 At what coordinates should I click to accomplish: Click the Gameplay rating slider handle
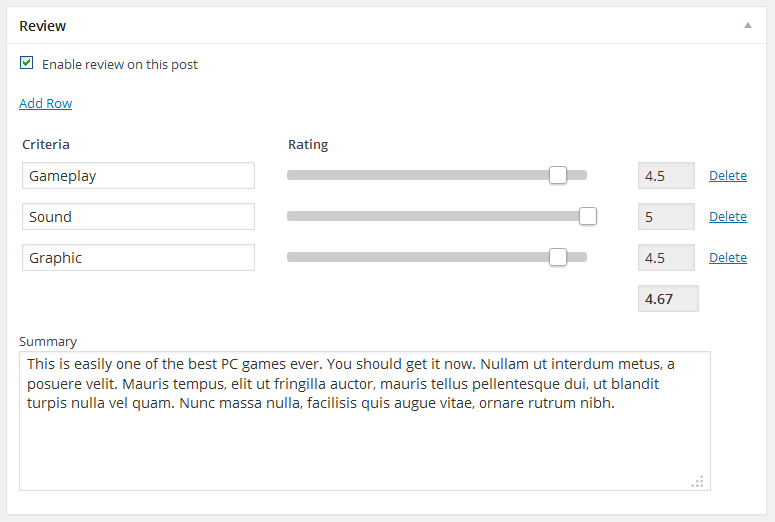tap(558, 176)
